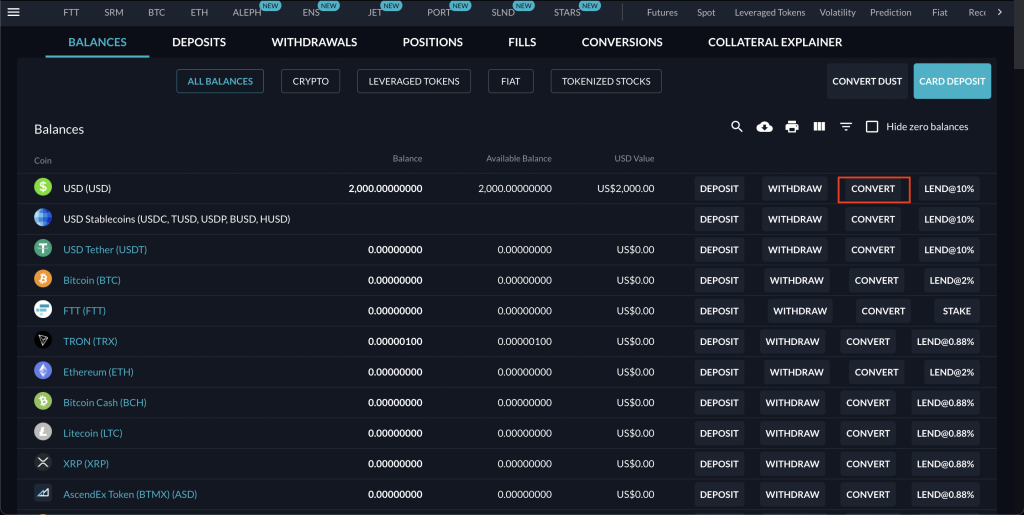Select the STARS market in top bar

coord(567,12)
